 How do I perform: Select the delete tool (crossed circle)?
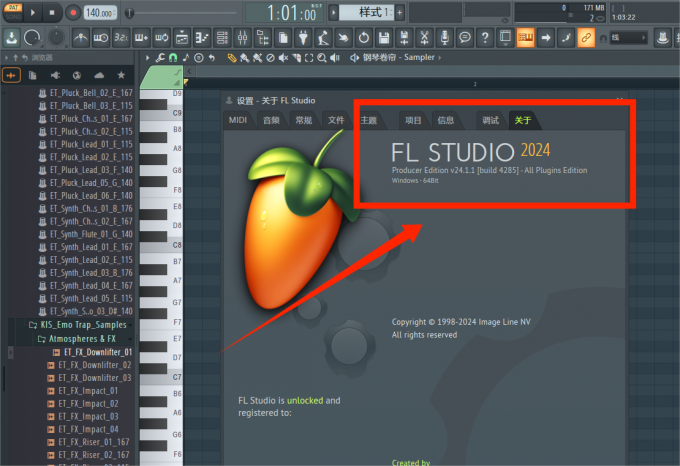click(270, 58)
